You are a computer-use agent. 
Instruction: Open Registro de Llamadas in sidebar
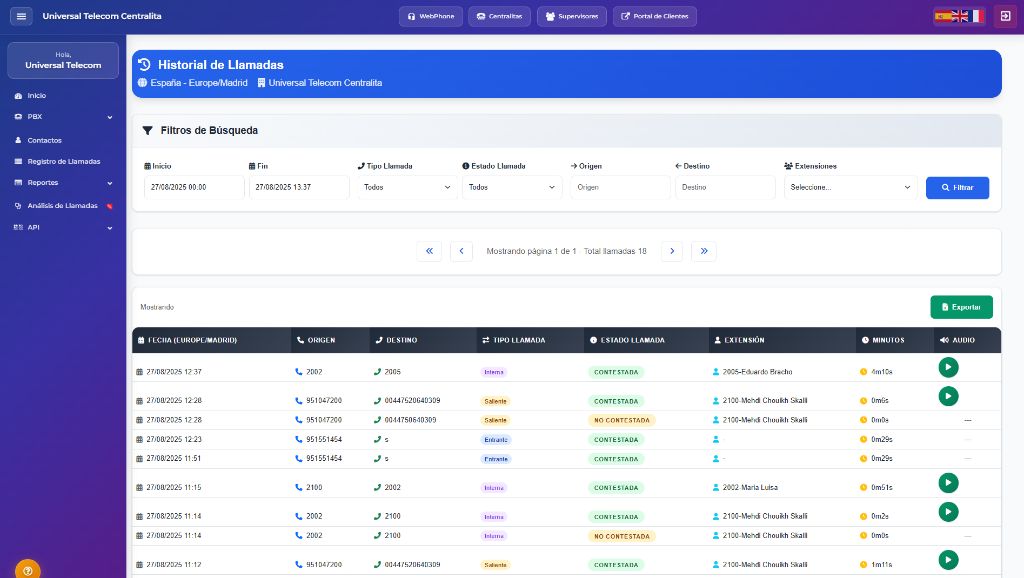tap(63, 161)
